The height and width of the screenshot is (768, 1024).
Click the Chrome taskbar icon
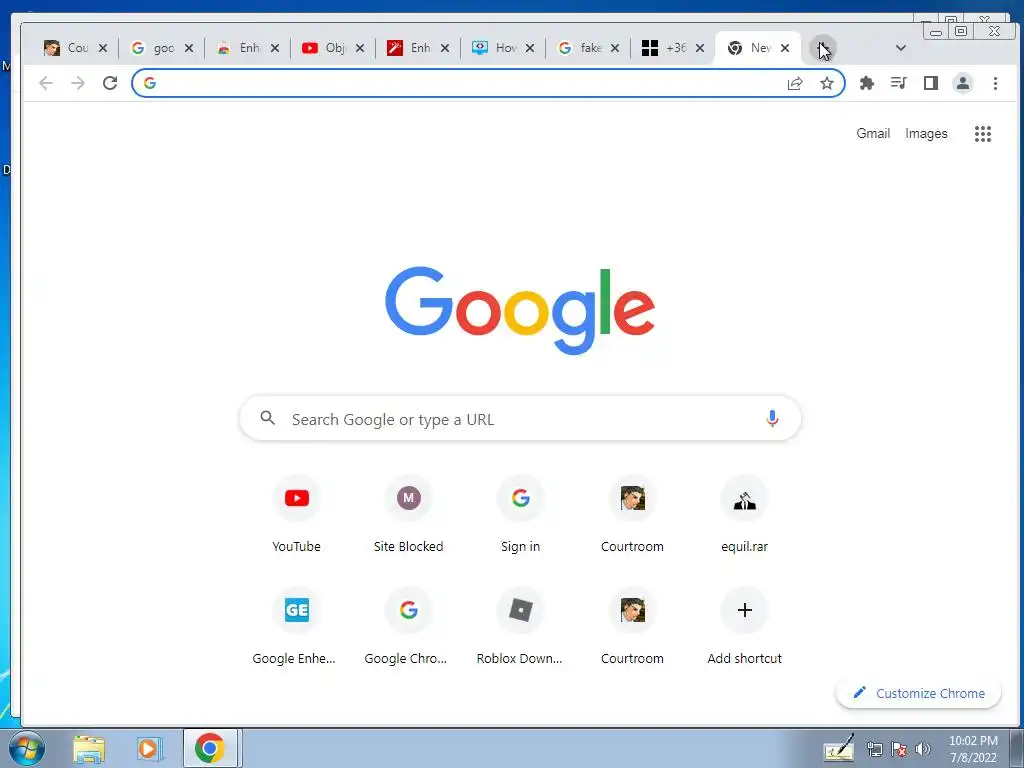click(210, 748)
